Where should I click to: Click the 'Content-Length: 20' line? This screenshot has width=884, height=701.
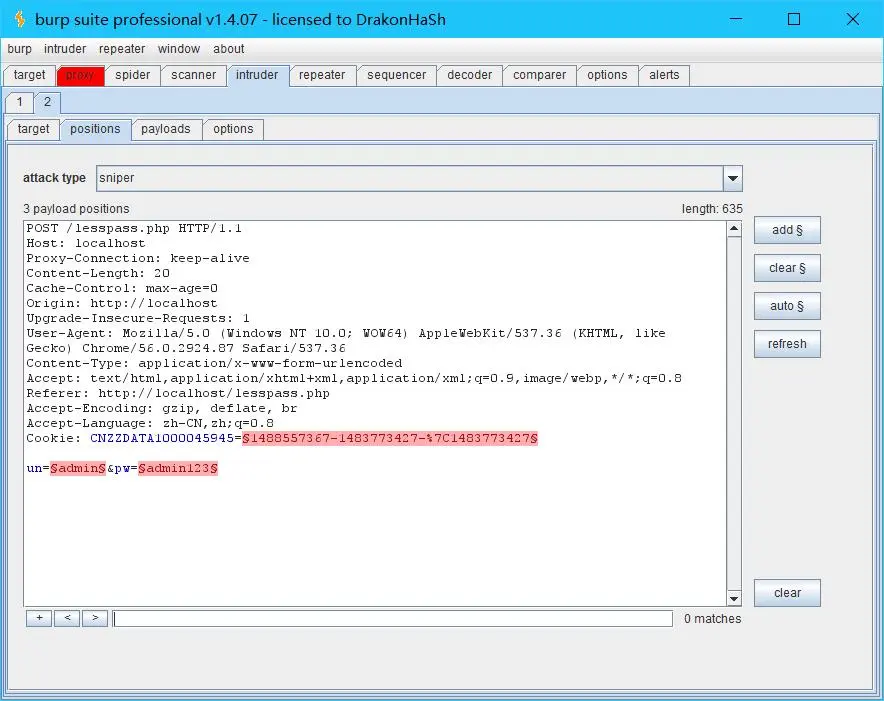pos(98,274)
